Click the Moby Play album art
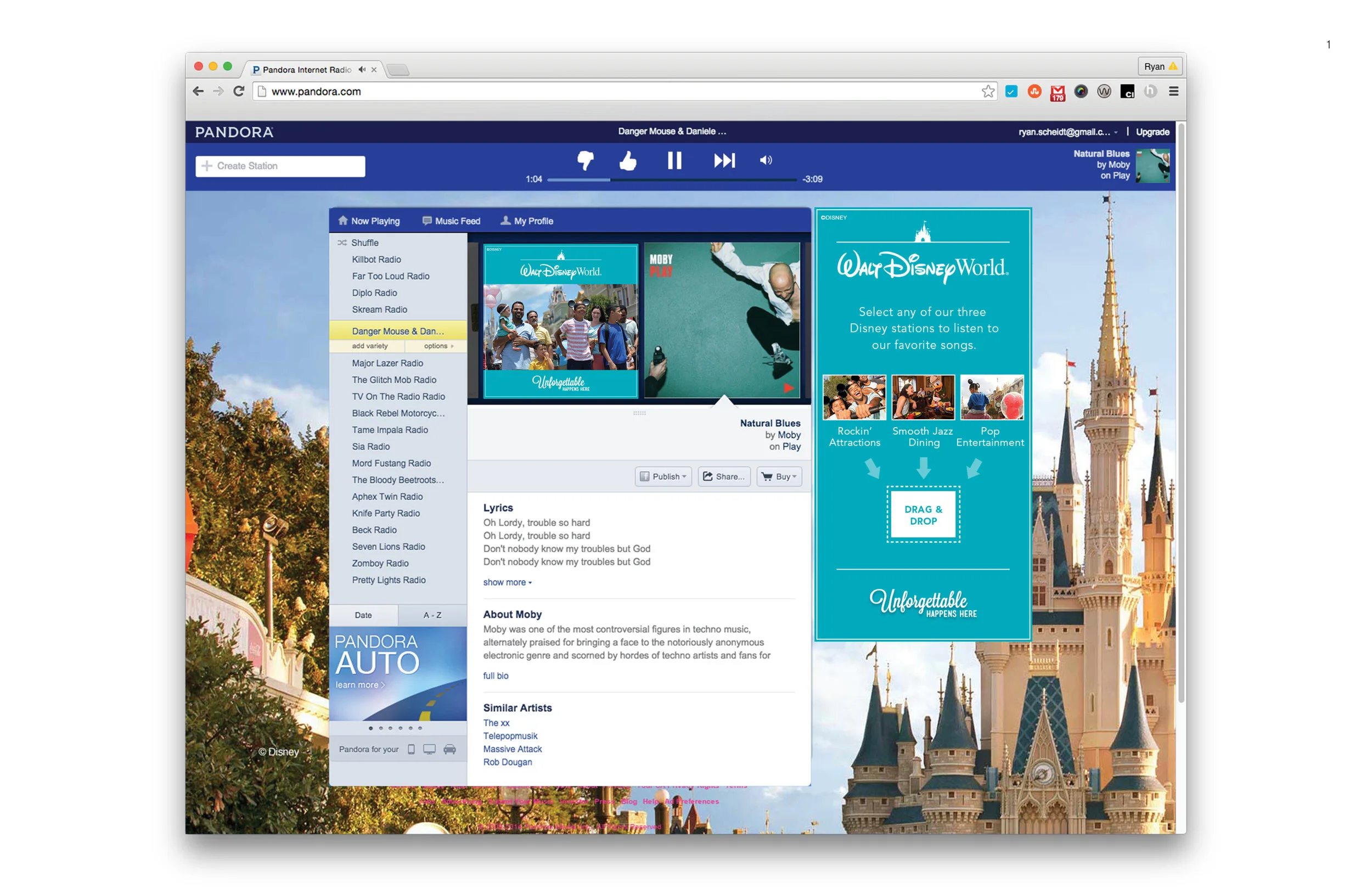Image resolution: width=1372 pixels, height=888 pixels. [722, 320]
